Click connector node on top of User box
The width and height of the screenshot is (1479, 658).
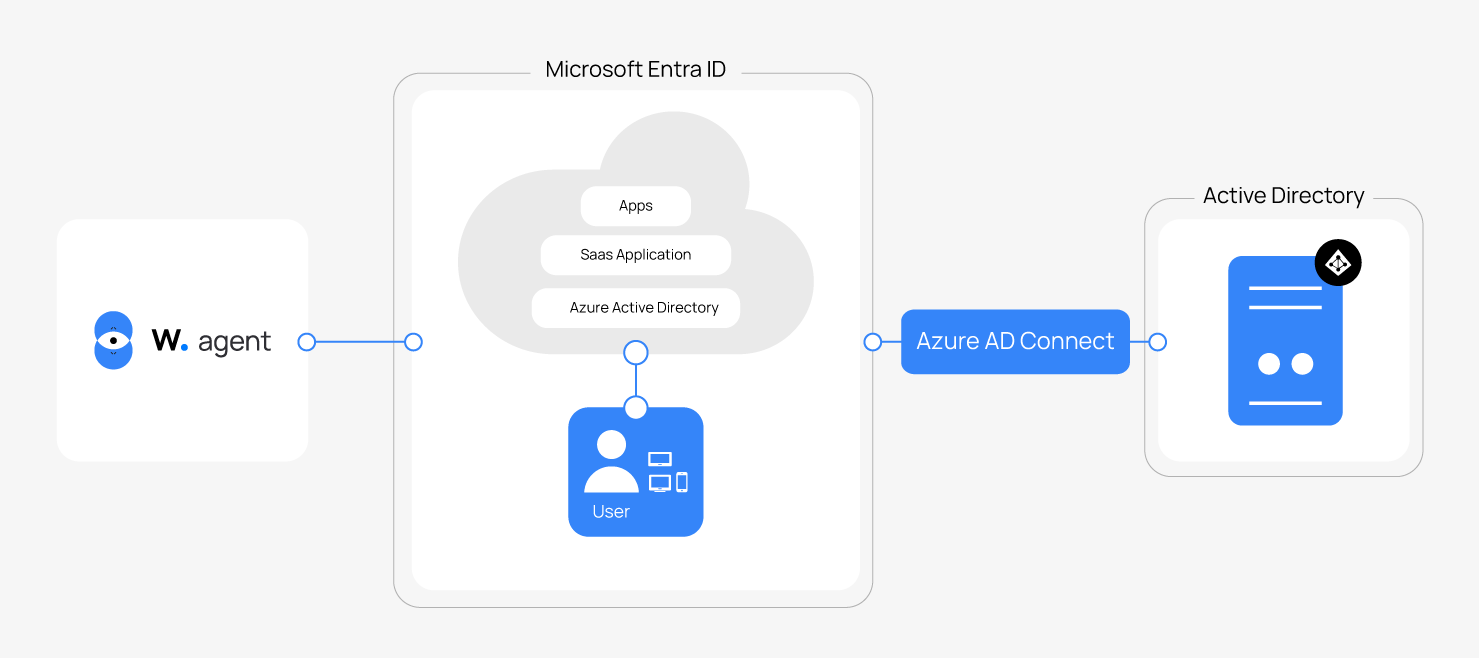(636, 407)
